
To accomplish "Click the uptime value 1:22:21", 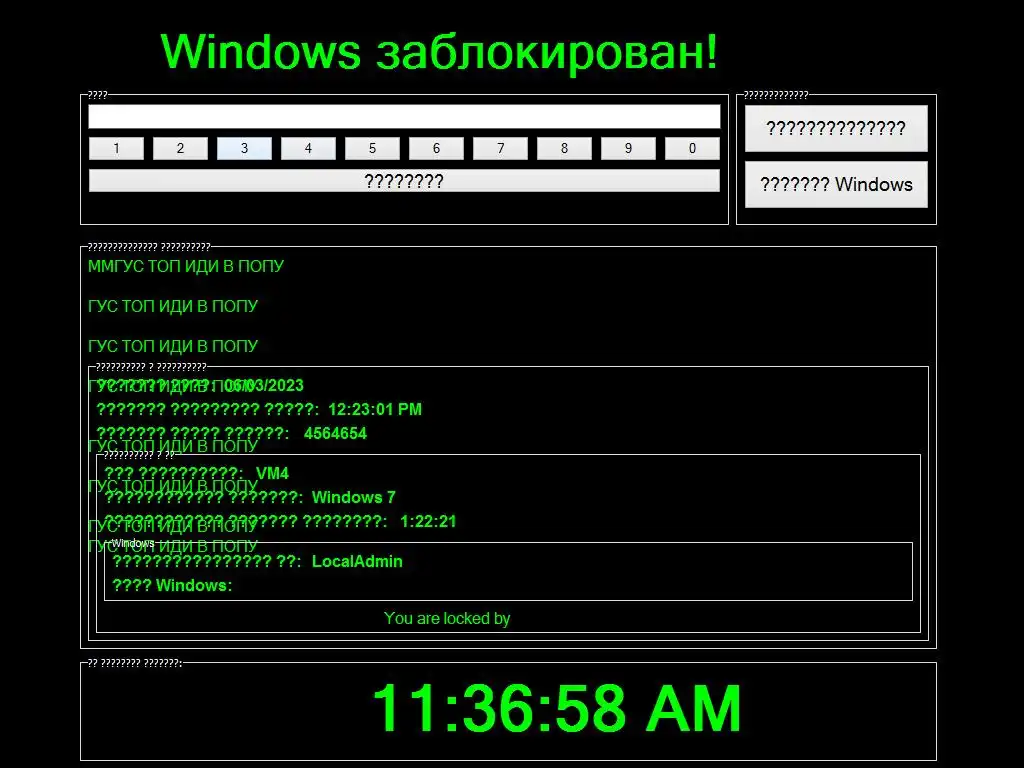I will 428,522.
